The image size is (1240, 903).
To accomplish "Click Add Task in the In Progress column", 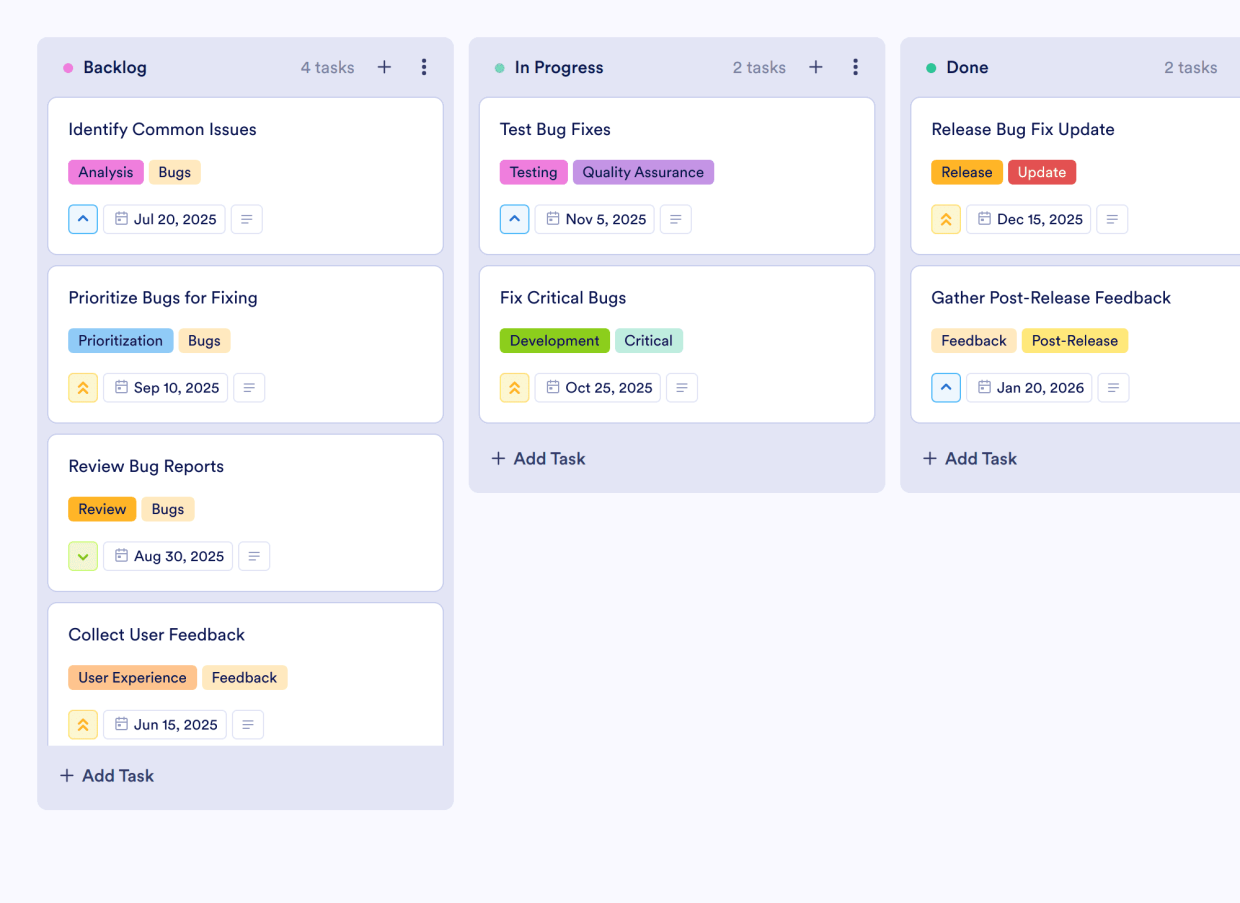I will 538,458.
